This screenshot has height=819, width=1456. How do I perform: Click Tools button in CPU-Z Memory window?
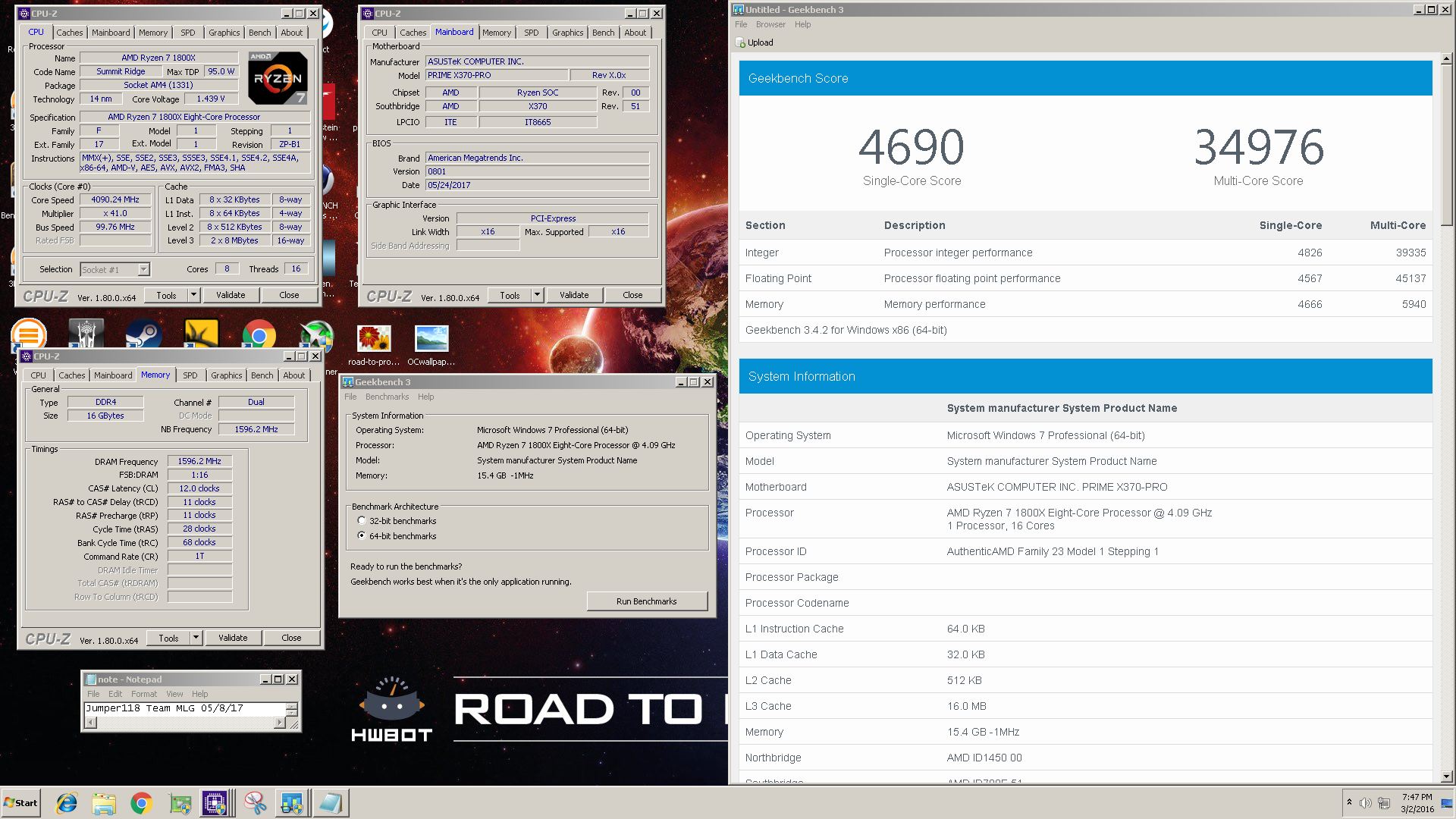click(x=168, y=638)
